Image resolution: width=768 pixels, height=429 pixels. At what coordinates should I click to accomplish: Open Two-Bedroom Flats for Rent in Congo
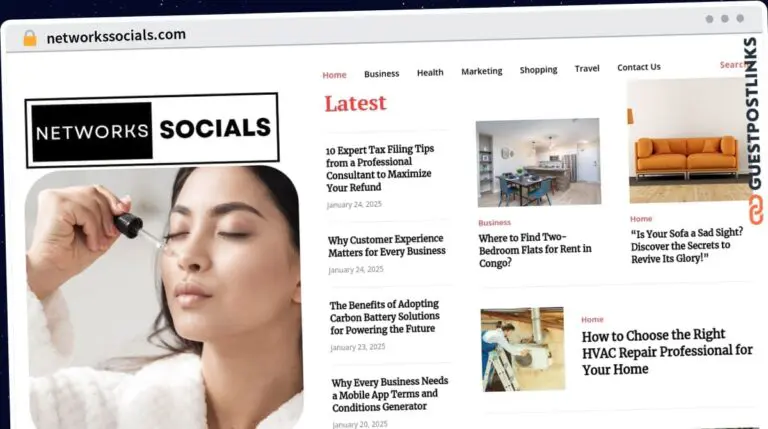tap(535, 250)
